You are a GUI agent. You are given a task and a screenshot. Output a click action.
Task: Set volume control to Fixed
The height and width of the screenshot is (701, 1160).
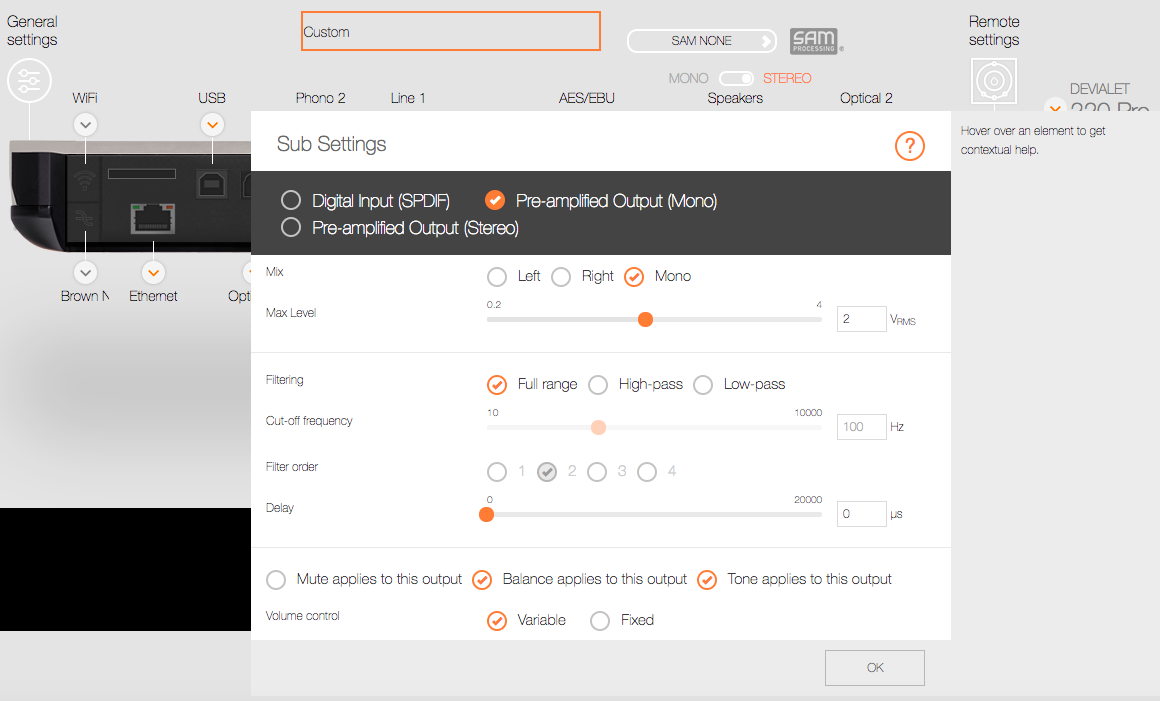point(600,621)
